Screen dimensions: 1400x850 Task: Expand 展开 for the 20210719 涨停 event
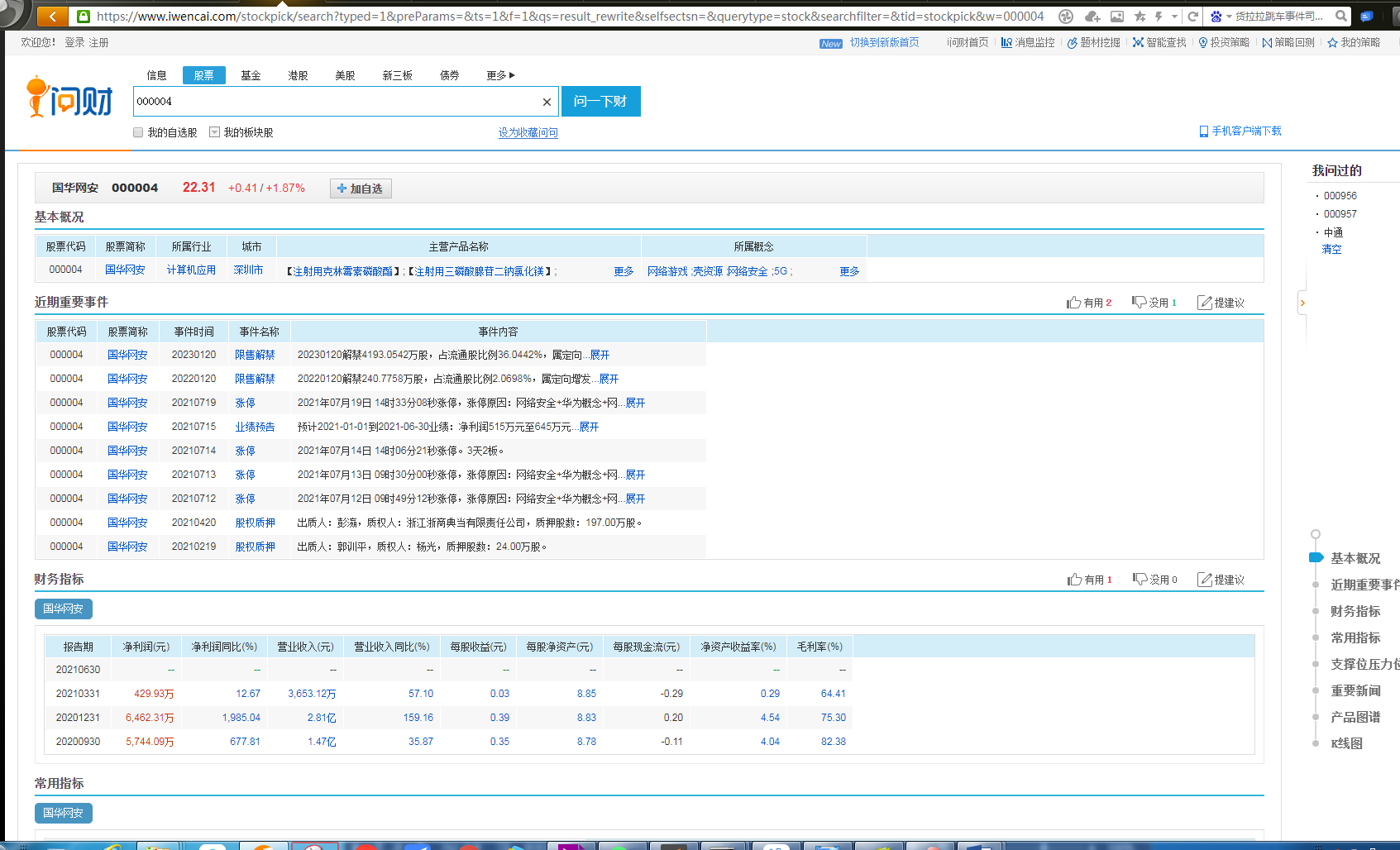(635, 403)
